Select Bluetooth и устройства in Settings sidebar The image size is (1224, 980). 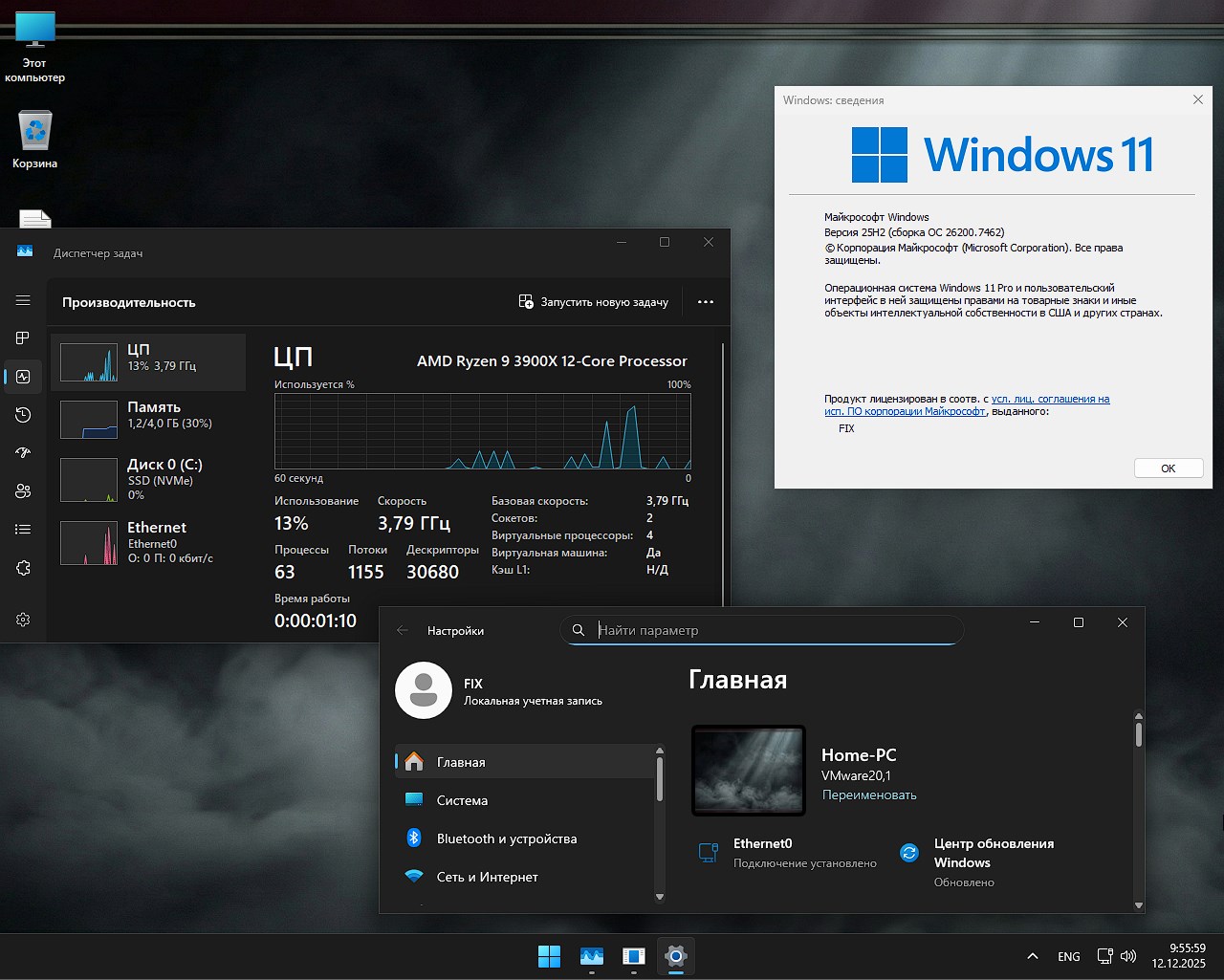coord(507,838)
